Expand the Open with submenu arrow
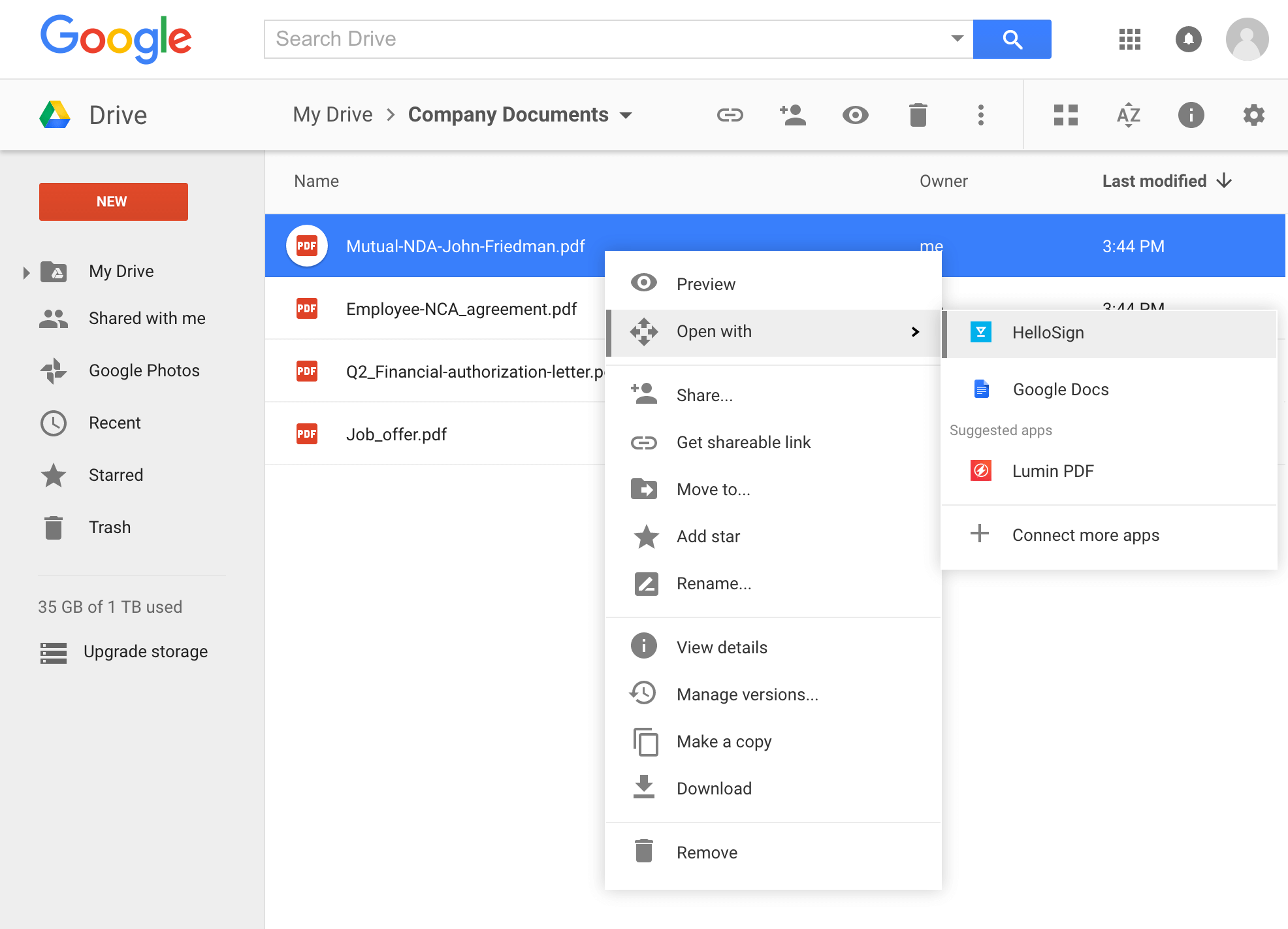 (915, 330)
